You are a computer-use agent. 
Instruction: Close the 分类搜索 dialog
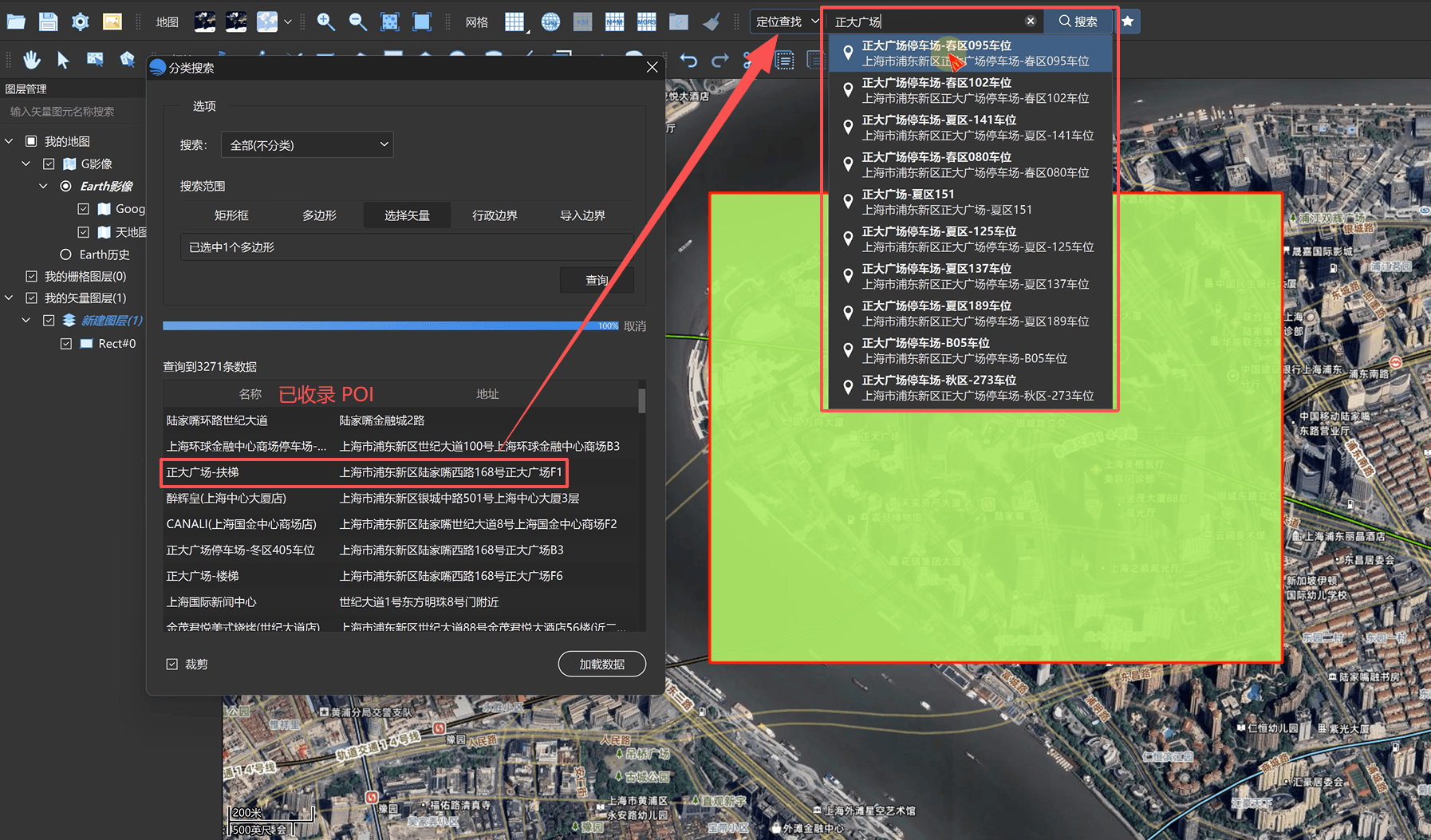652,67
